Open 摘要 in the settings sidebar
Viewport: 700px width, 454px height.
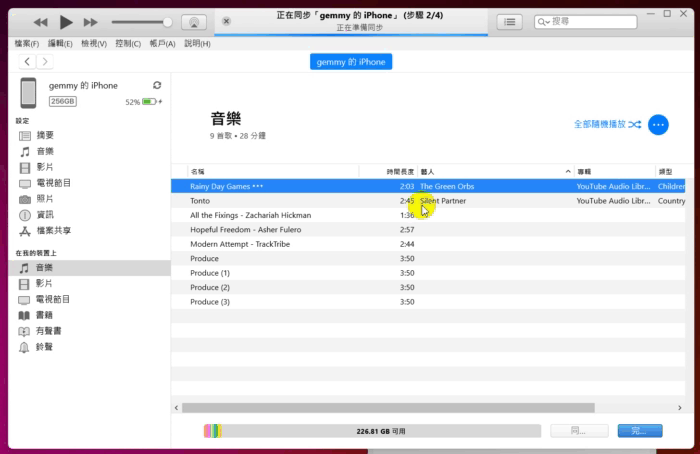[46, 135]
